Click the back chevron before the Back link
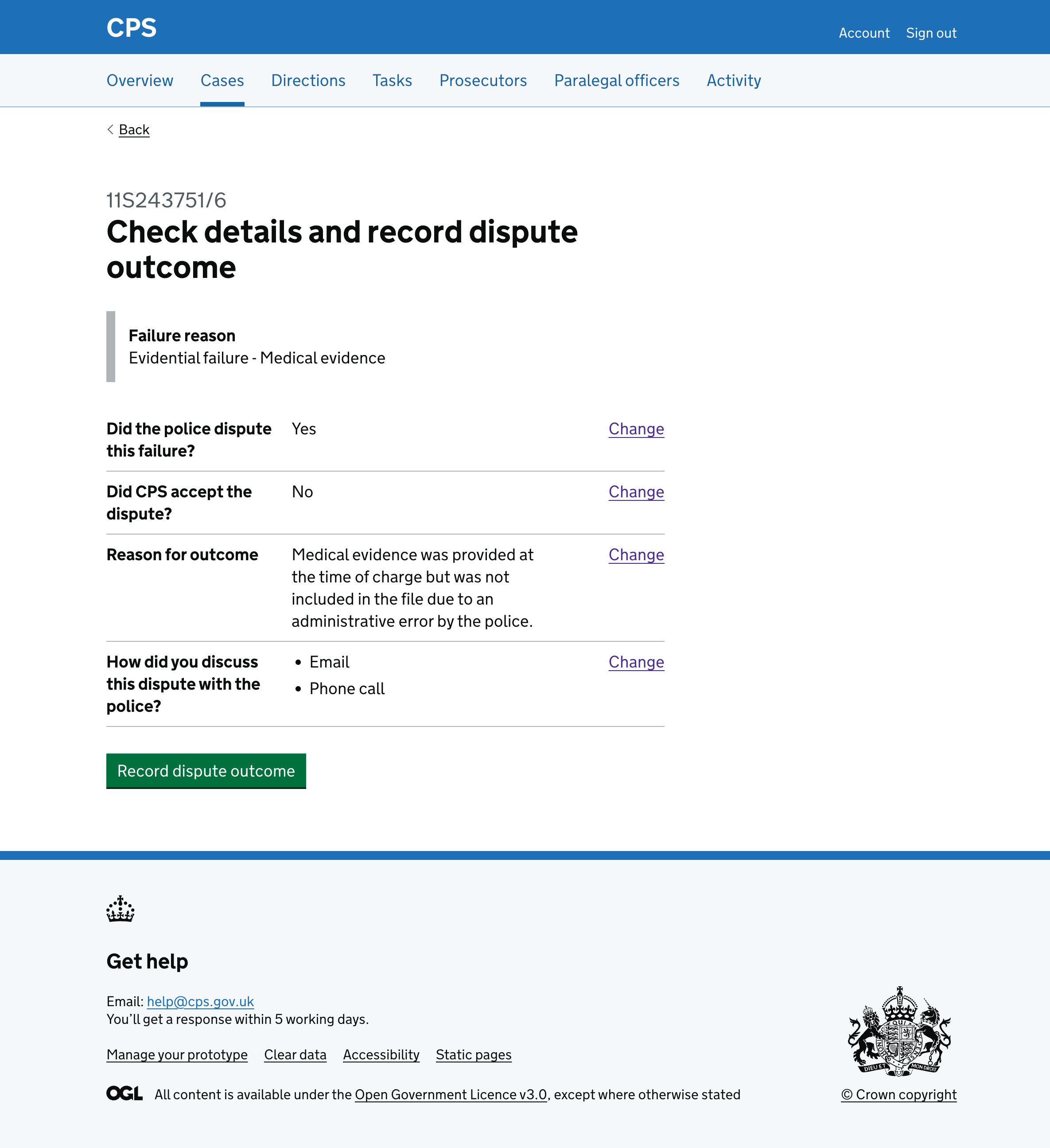The height and width of the screenshot is (1148, 1050). point(110,129)
